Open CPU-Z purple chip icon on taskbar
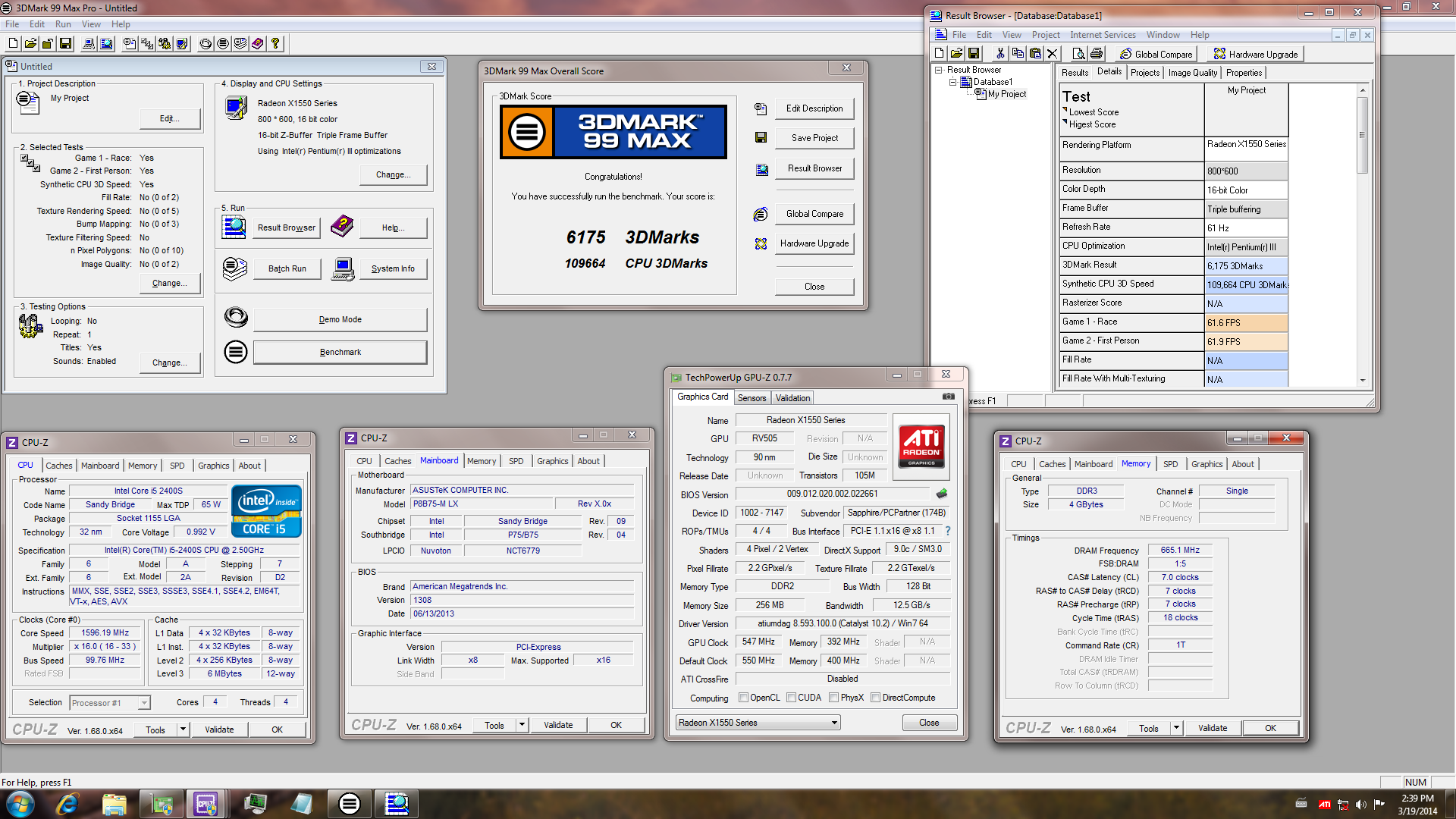1456x819 pixels. pyautogui.click(x=206, y=804)
